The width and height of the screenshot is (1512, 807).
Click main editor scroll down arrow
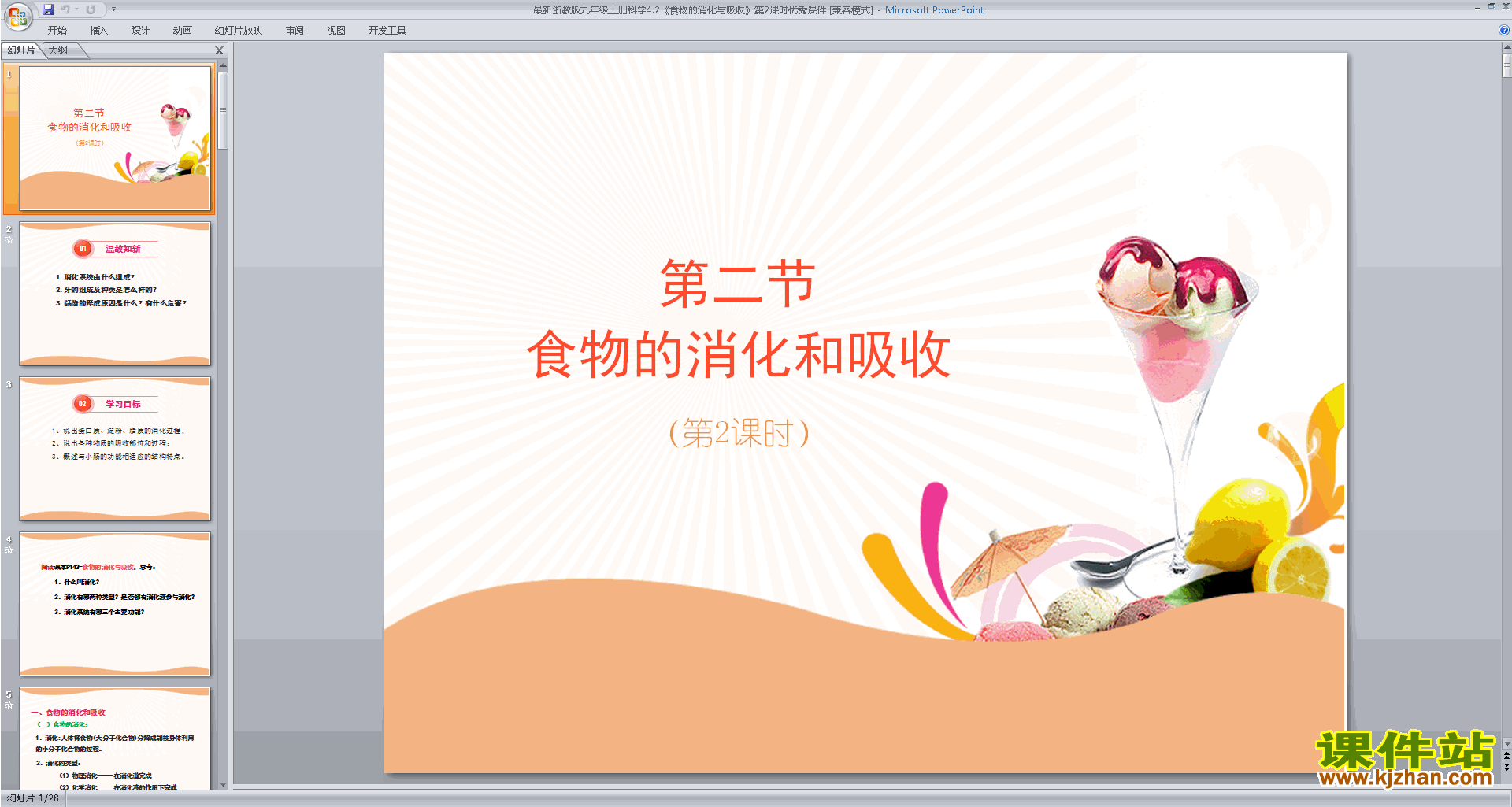coord(1506,742)
